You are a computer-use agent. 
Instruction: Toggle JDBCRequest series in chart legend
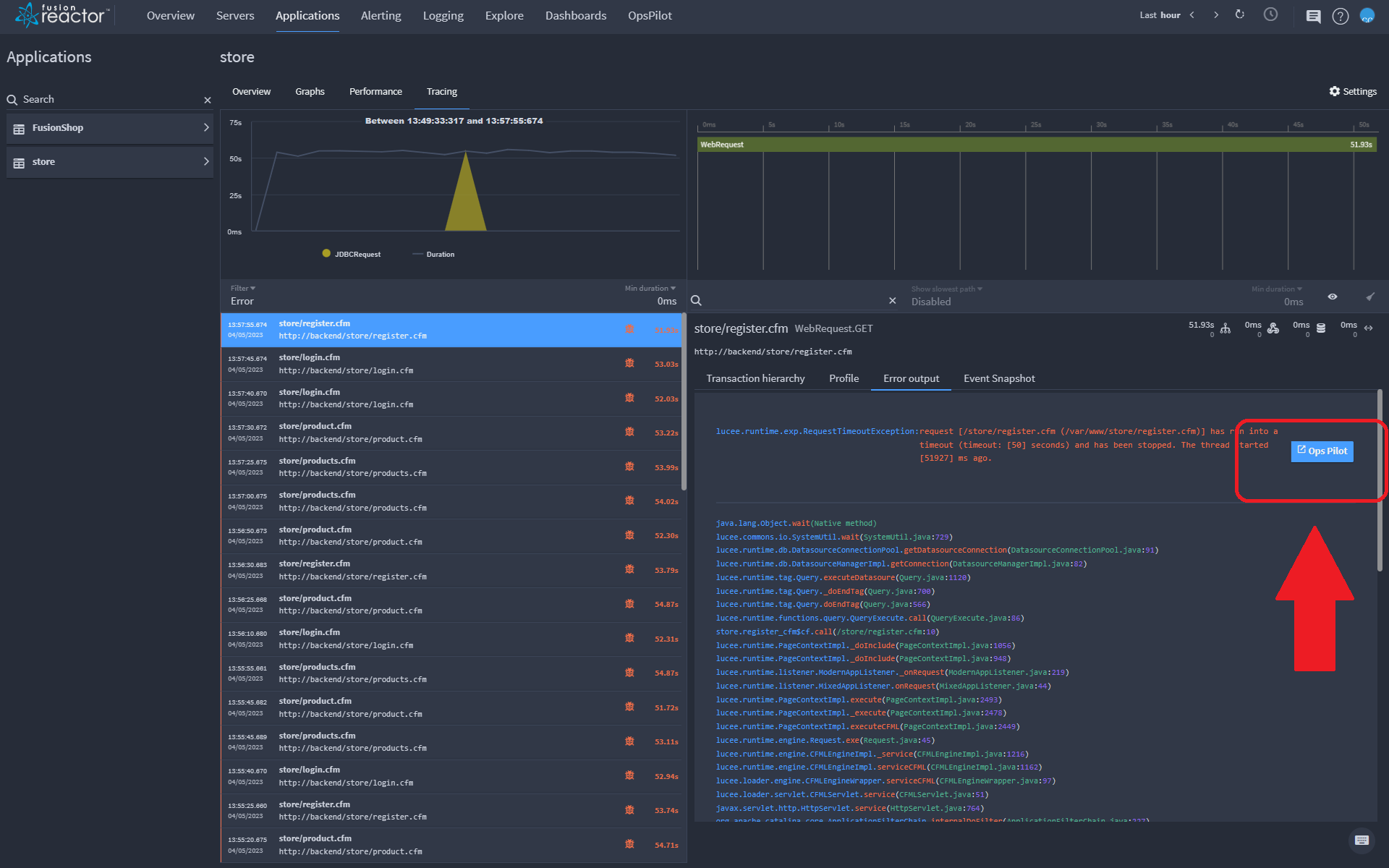(352, 254)
